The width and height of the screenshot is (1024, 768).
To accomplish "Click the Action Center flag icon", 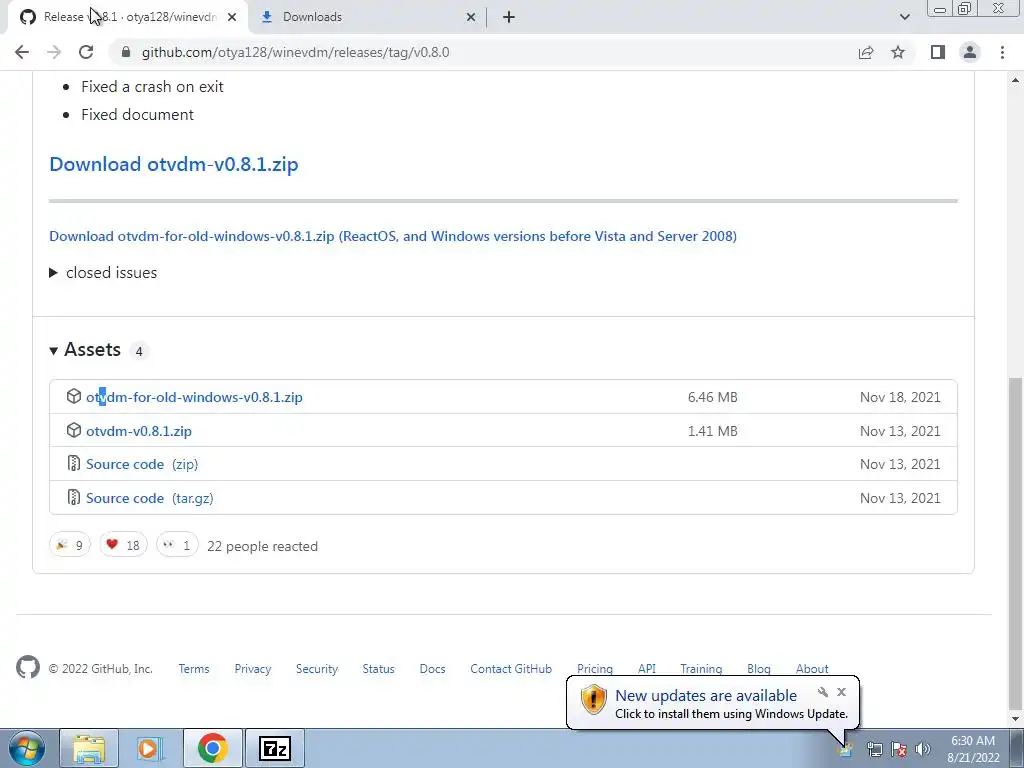I will [x=899, y=749].
